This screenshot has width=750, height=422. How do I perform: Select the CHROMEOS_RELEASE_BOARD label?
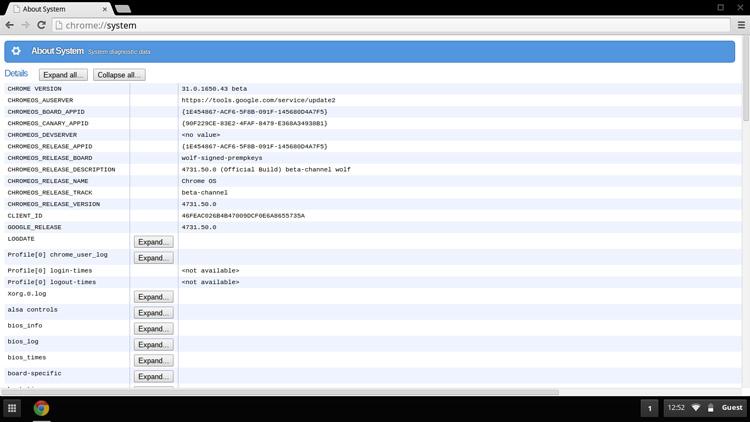point(50,158)
